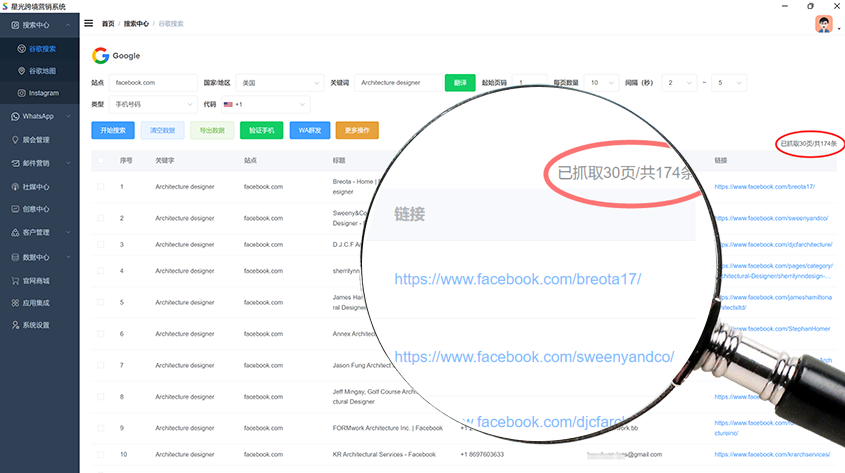Open 谷歌搜索 via its sidebar icon
The height and width of the screenshot is (473, 845).
click(22, 48)
